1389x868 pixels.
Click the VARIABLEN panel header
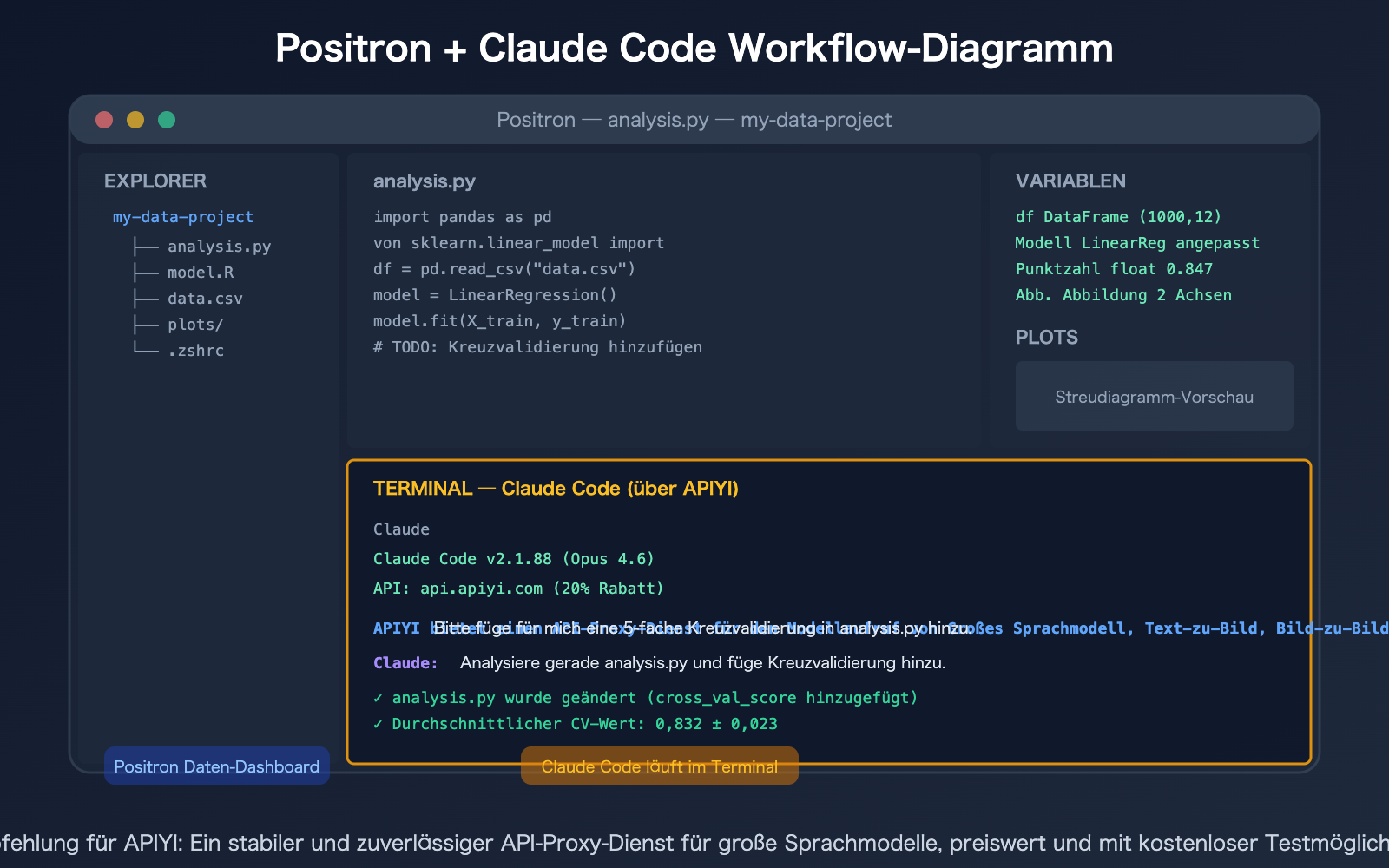1070,181
